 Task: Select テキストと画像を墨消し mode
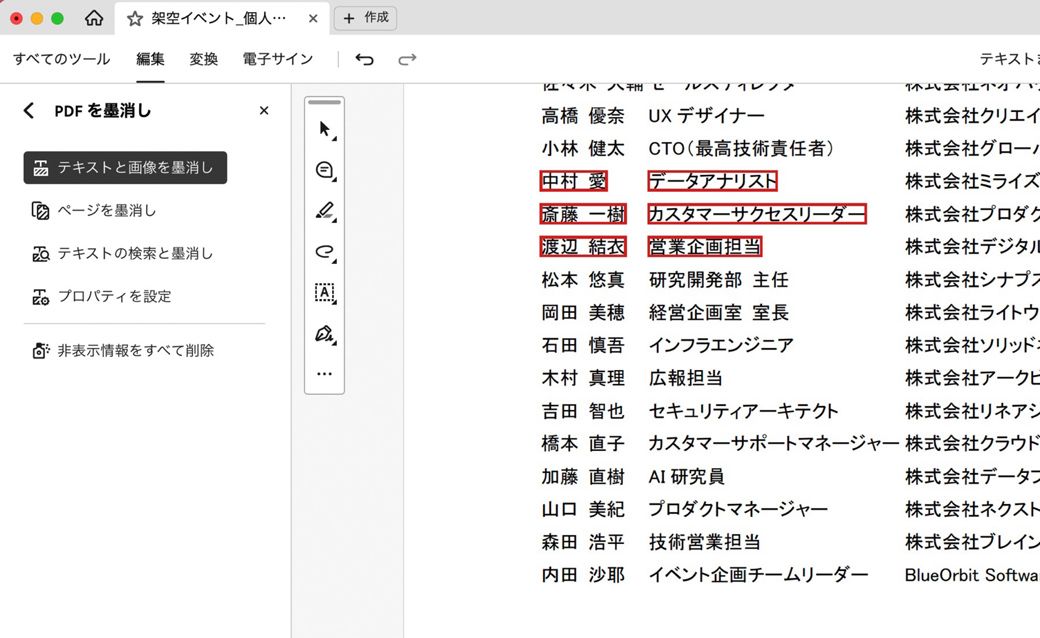(x=124, y=167)
